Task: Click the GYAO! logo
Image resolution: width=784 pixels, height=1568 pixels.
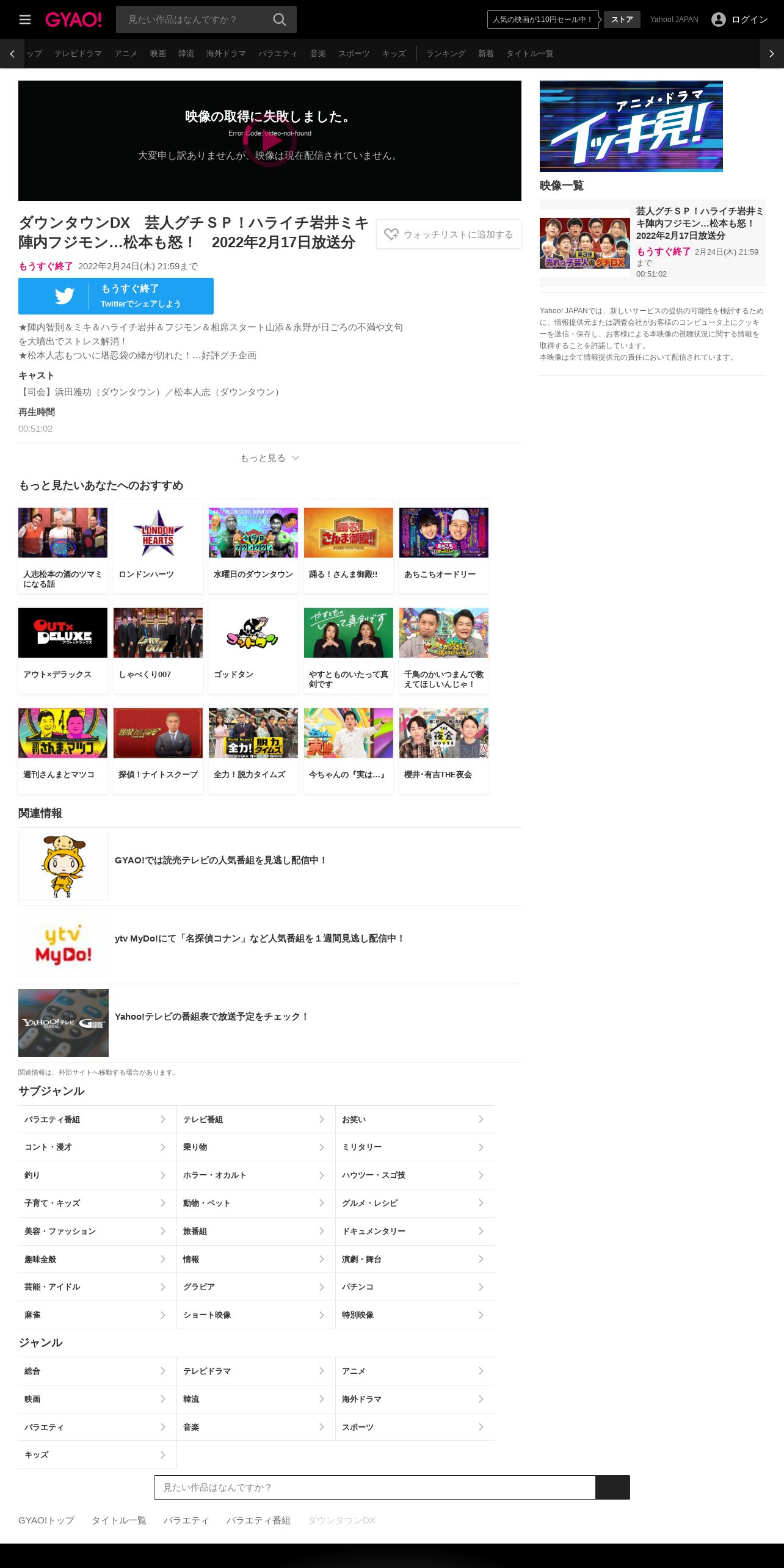Action: coord(73,20)
